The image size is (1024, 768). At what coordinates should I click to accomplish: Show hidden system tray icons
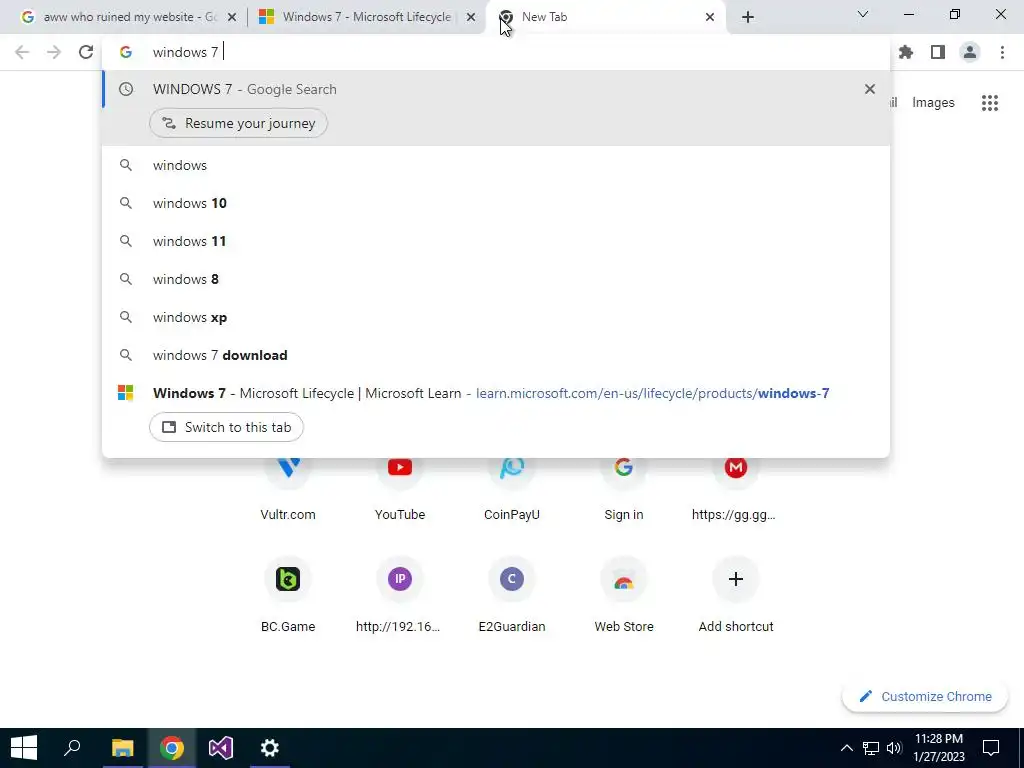pyautogui.click(x=846, y=748)
